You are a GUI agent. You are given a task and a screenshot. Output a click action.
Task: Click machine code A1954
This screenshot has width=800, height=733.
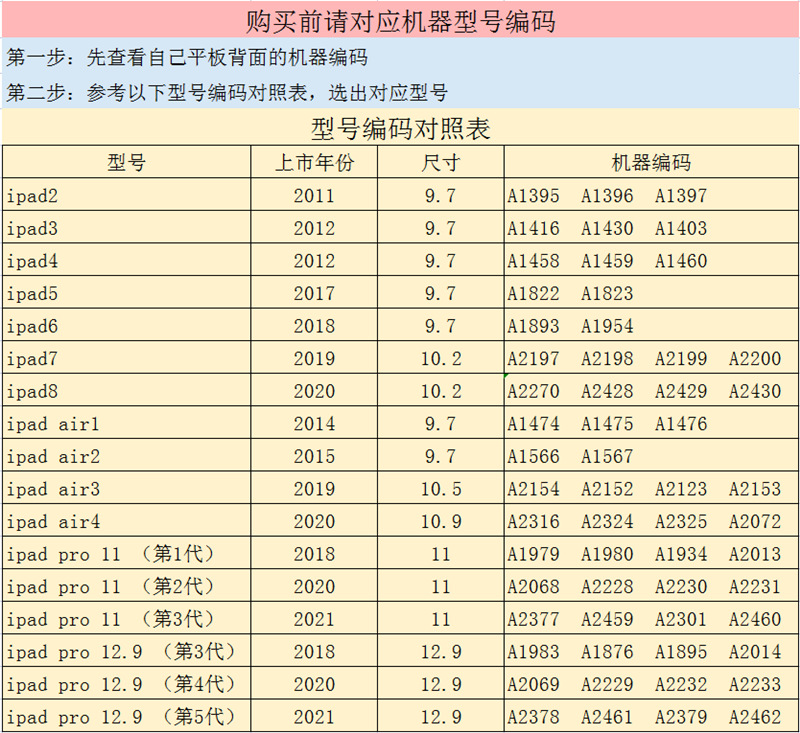[607, 326]
